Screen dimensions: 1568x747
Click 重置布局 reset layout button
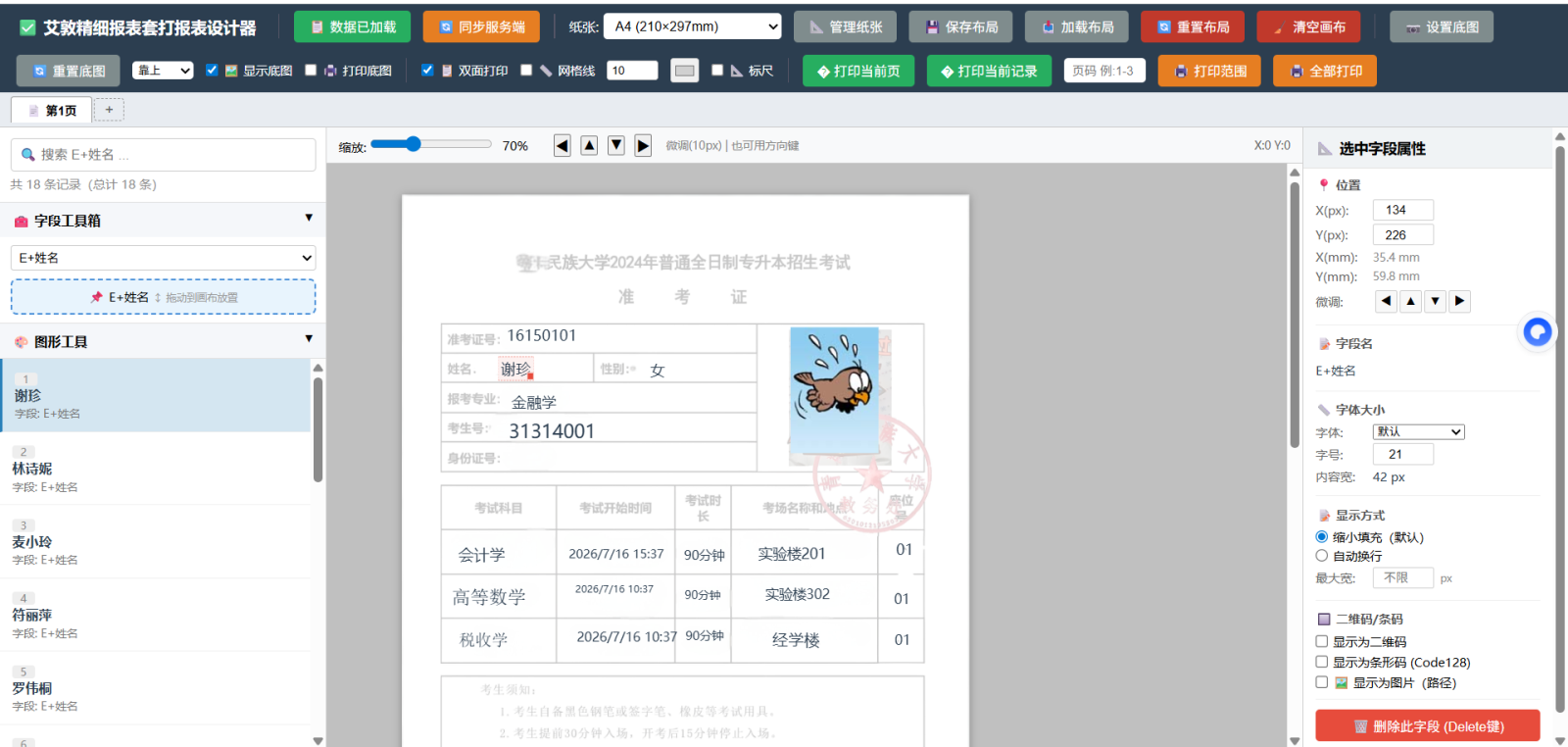1193,27
